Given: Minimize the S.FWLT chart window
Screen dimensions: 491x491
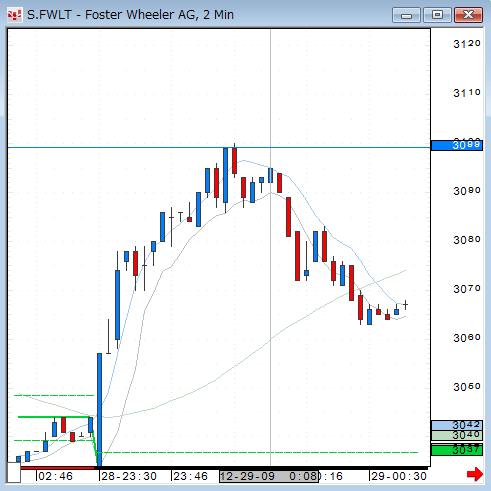Looking at the screenshot, I should pyautogui.click(x=406, y=15).
